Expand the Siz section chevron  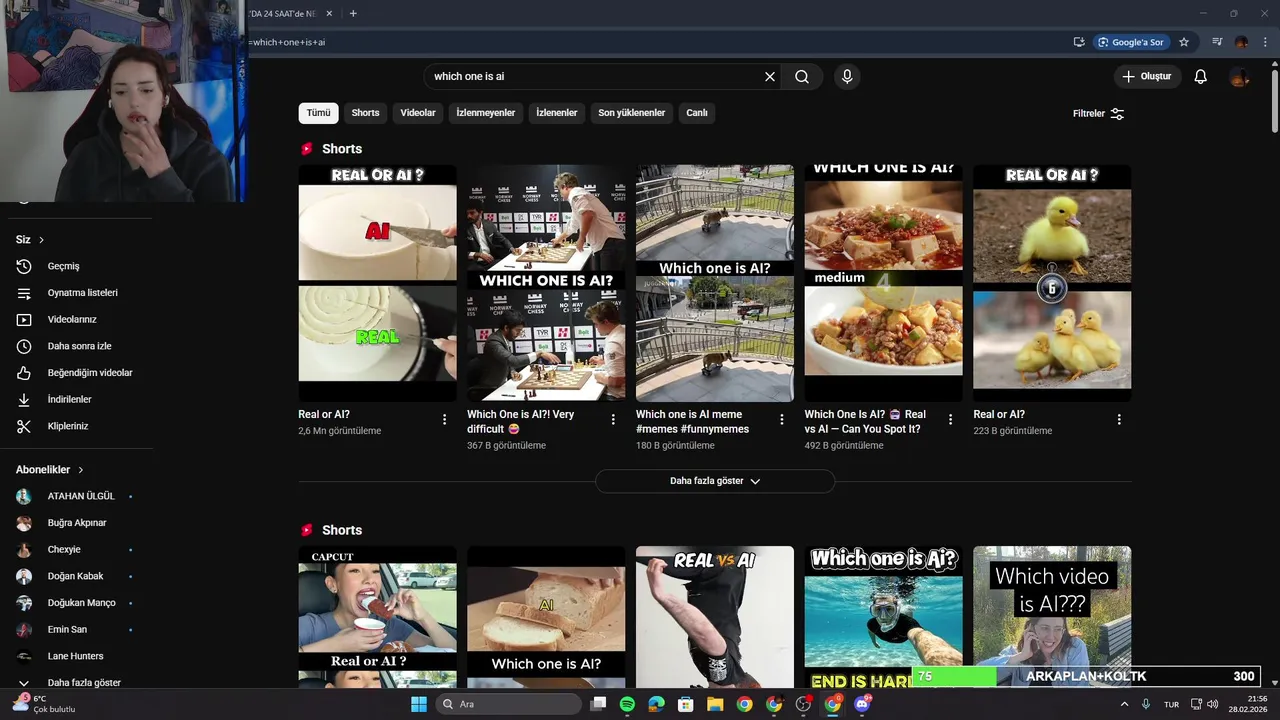pyautogui.click(x=41, y=240)
